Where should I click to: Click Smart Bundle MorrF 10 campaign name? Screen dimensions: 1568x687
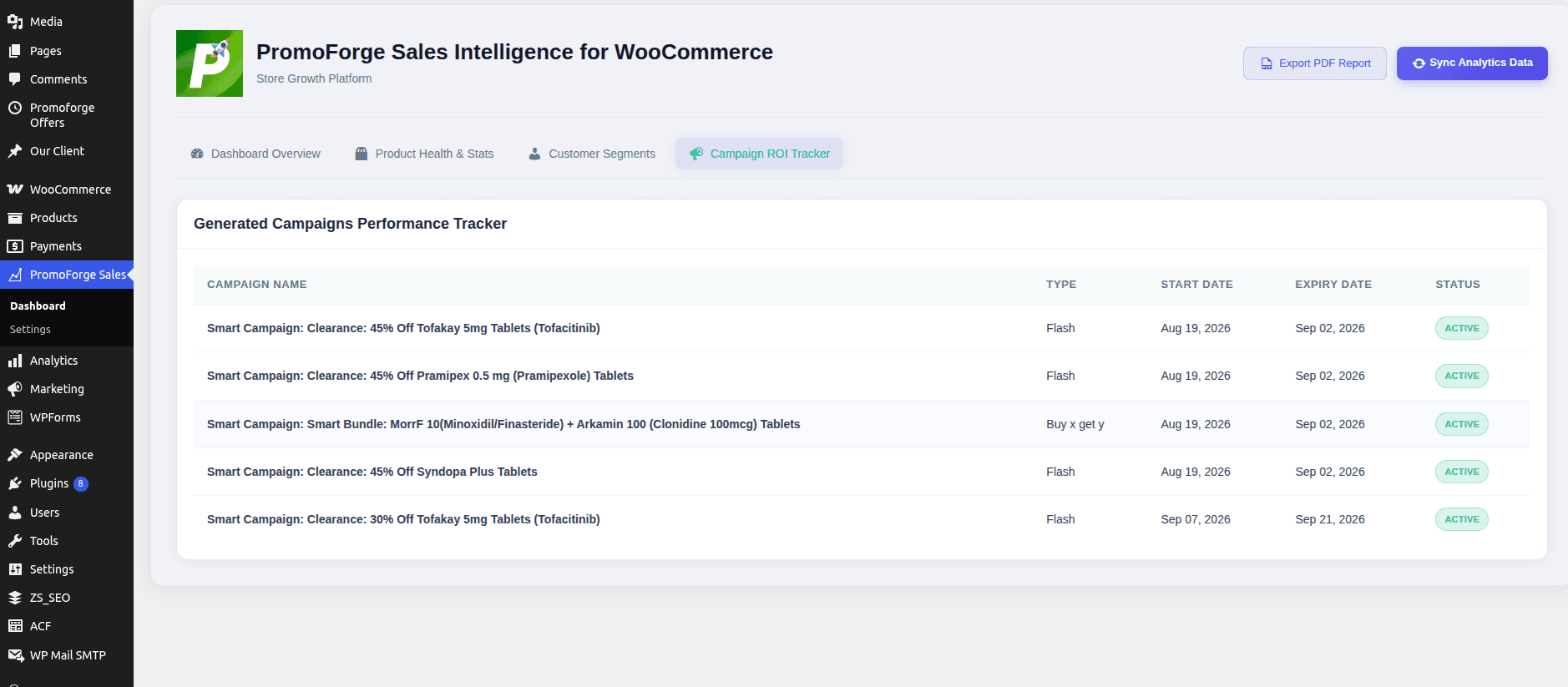503,424
